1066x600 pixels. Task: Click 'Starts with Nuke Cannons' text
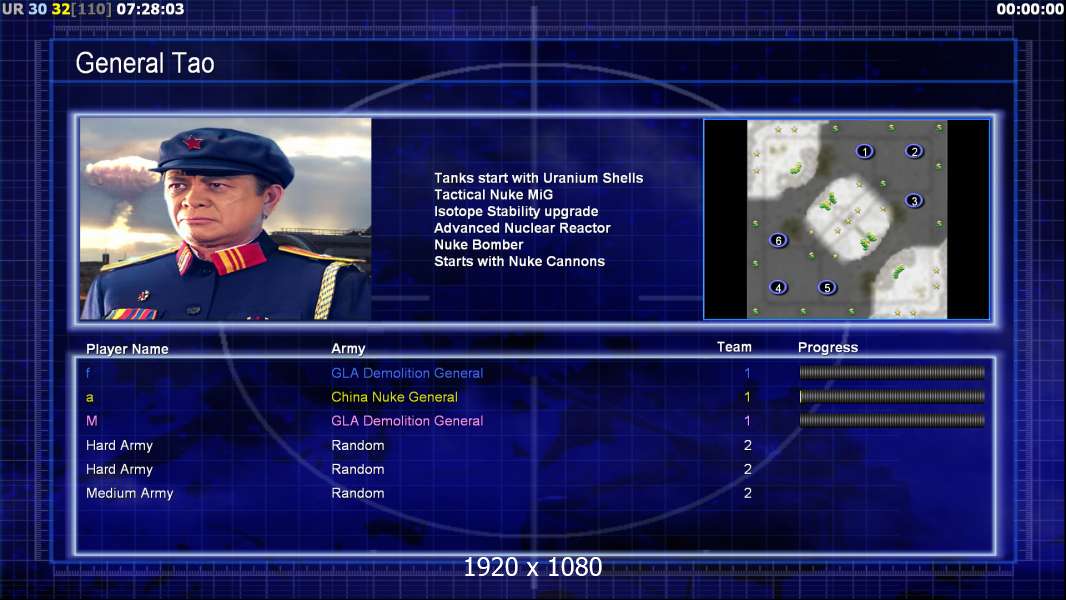click(519, 262)
